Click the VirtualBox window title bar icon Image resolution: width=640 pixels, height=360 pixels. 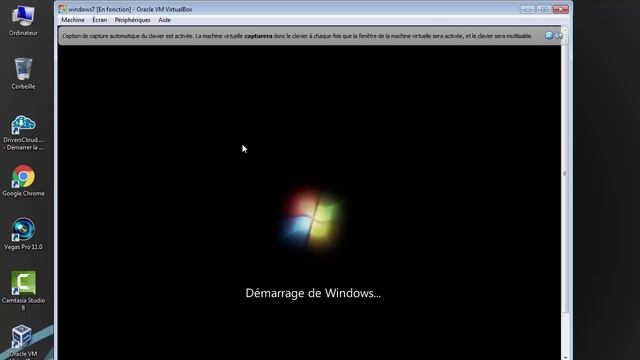tap(62, 9)
